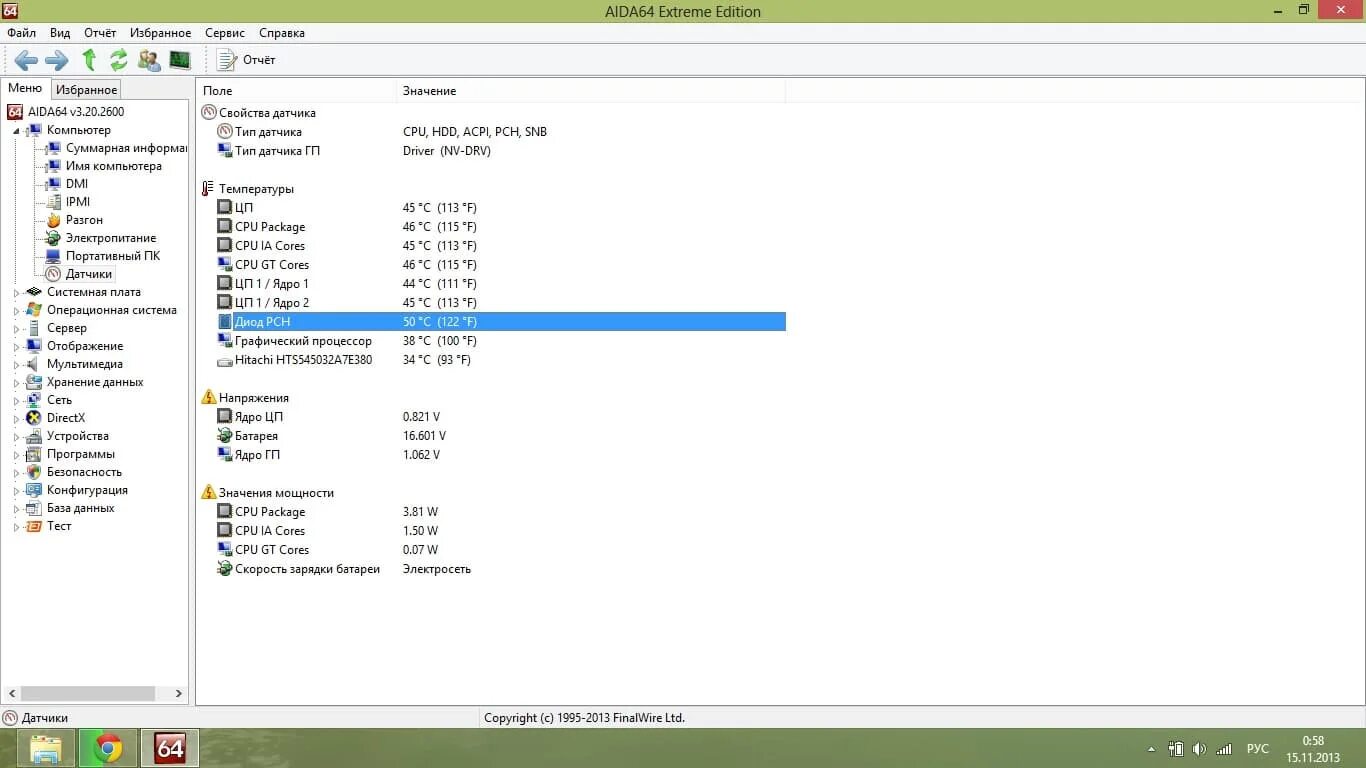The width and height of the screenshot is (1366, 768).
Task: Expand the Сервер node
Action: pos(16,329)
